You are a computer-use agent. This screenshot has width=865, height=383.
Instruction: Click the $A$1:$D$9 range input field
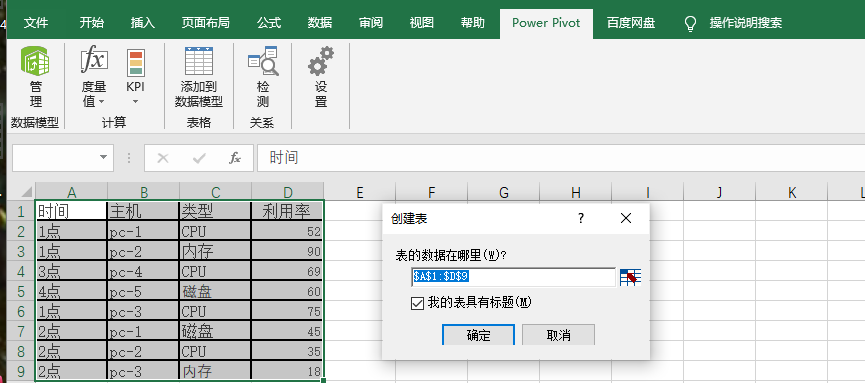tap(514, 277)
